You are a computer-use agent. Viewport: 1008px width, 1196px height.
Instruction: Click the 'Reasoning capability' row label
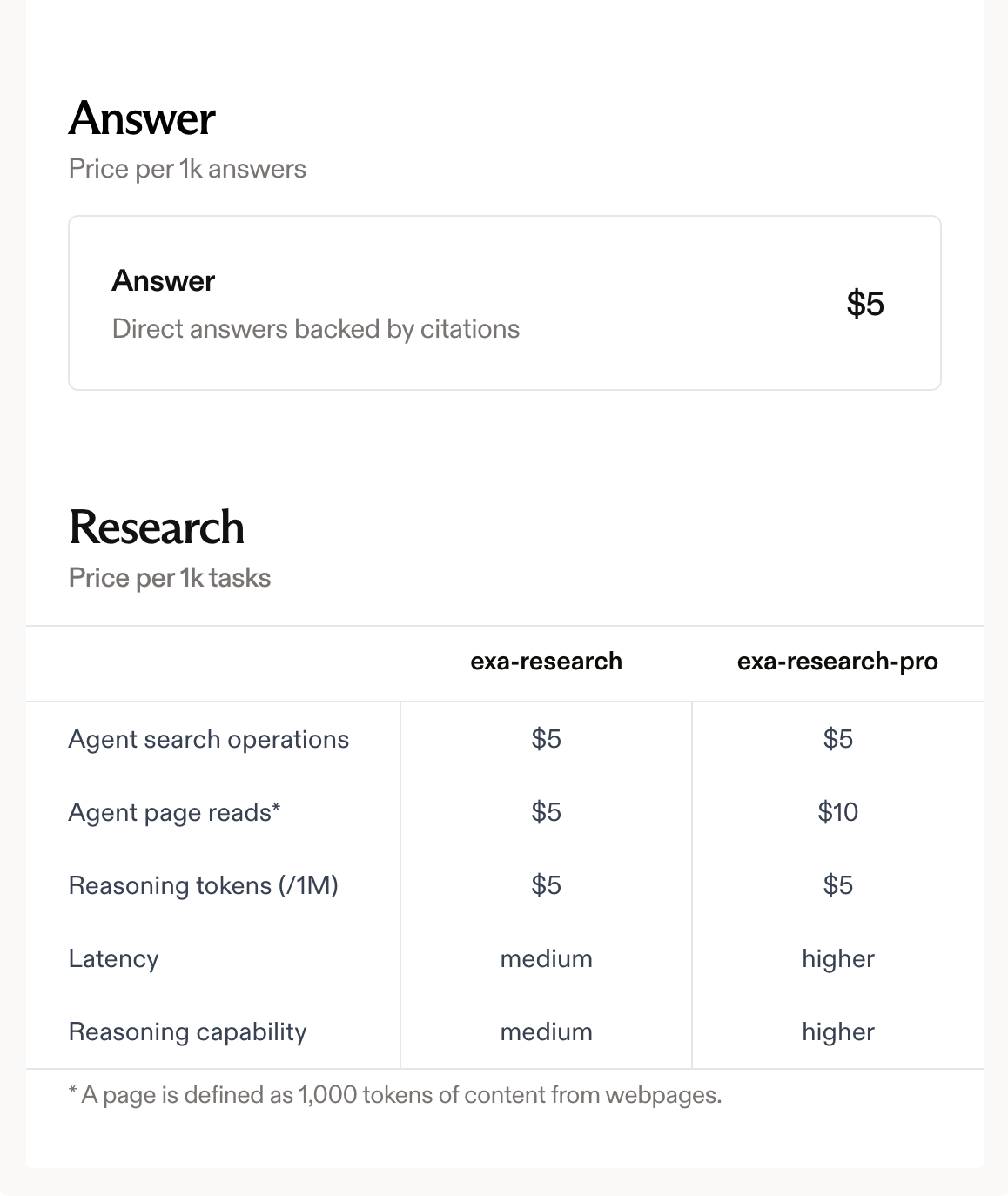tap(187, 1031)
